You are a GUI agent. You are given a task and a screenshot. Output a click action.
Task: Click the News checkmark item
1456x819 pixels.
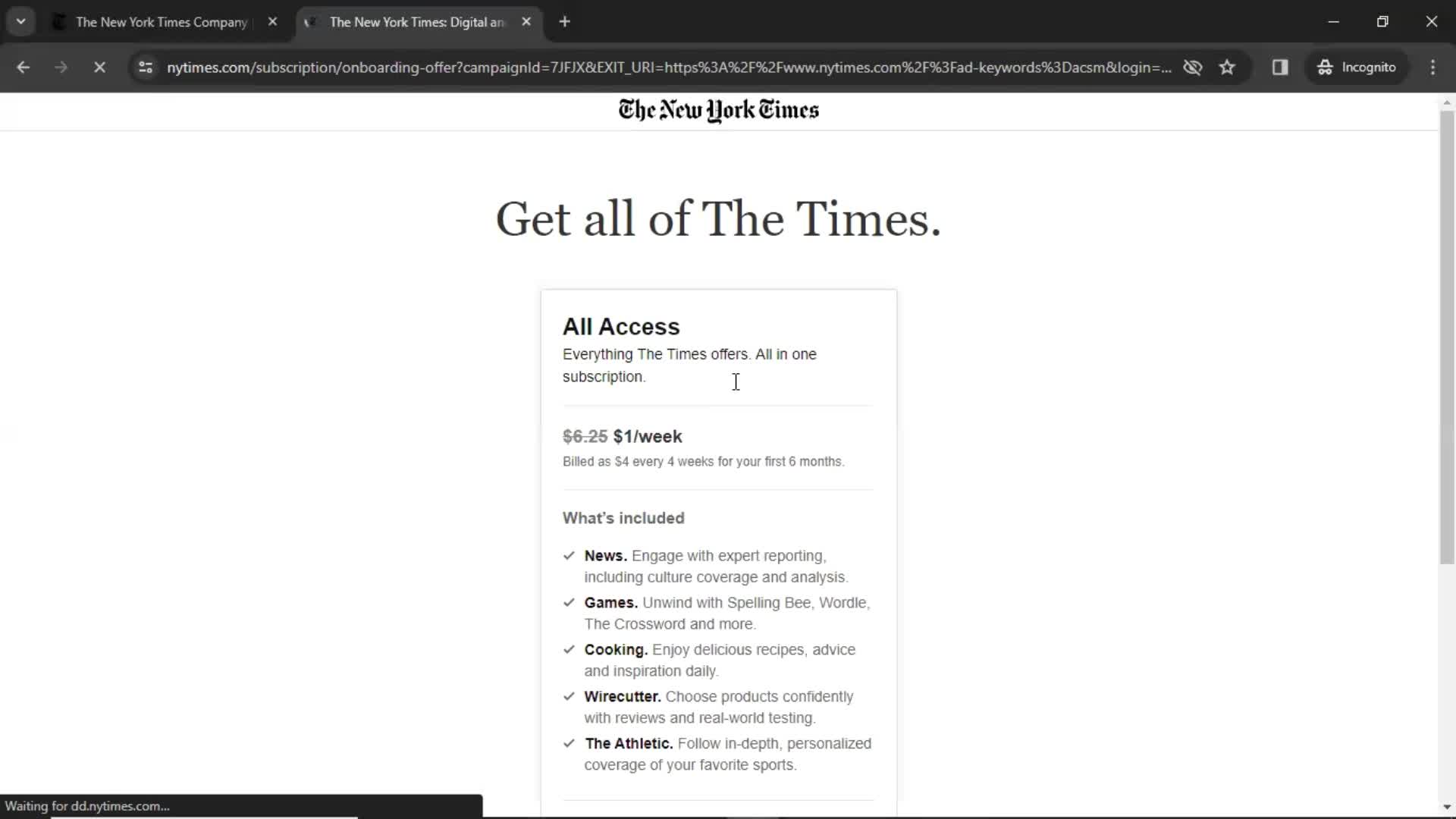[x=568, y=555]
